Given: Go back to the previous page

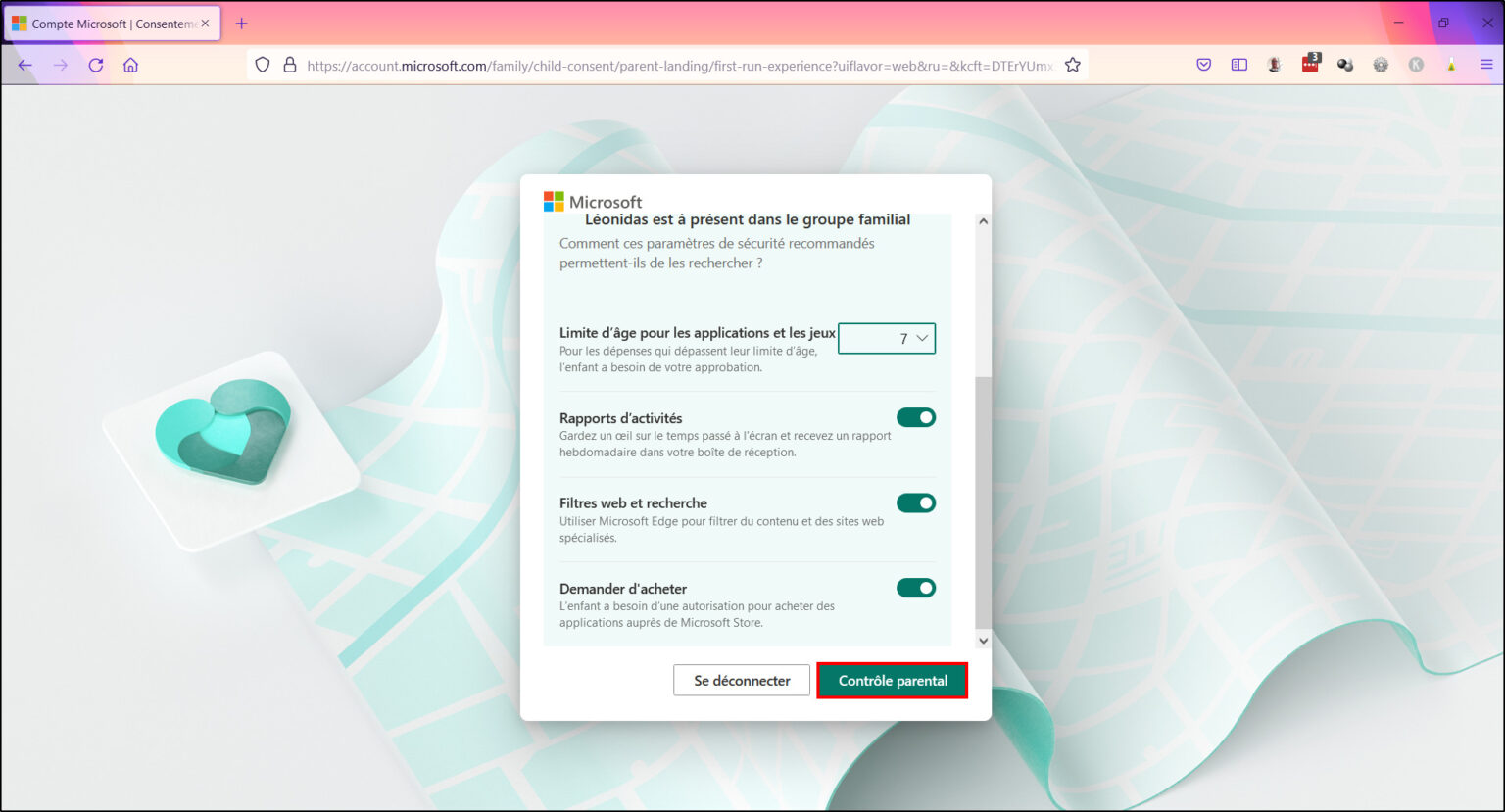Looking at the screenshot, I should point(24,65).
